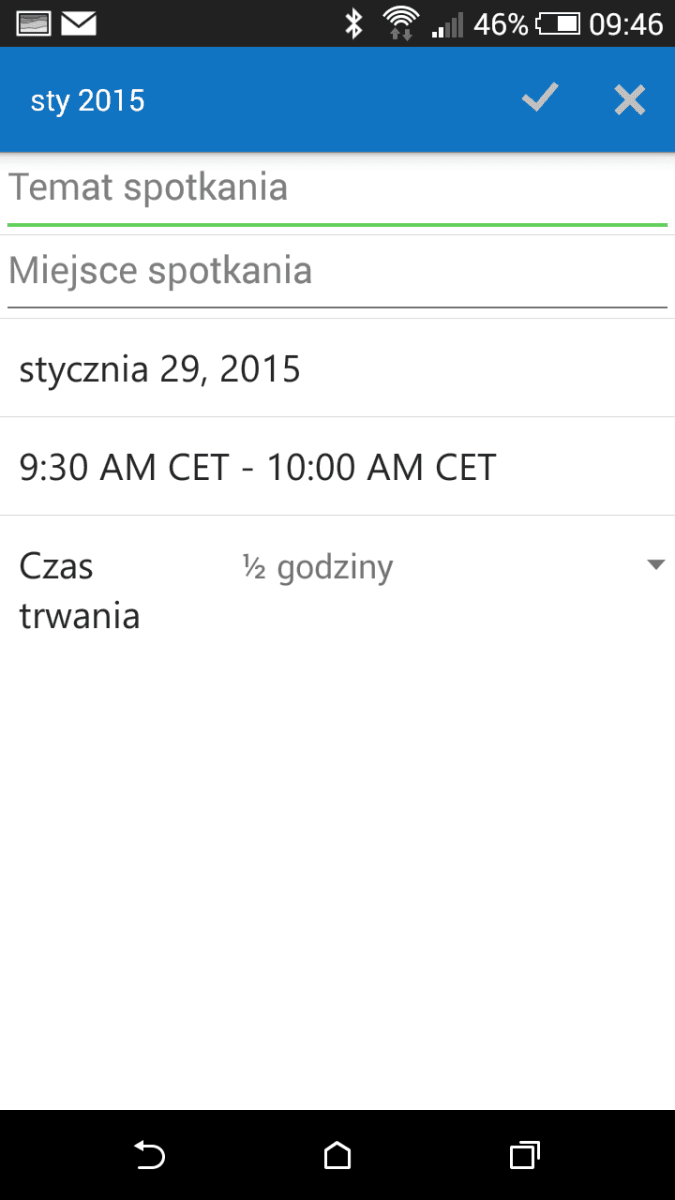Tap the Wi-Fi status icon
Viewport: 675px width, 1200px height.
coord(401,23)
